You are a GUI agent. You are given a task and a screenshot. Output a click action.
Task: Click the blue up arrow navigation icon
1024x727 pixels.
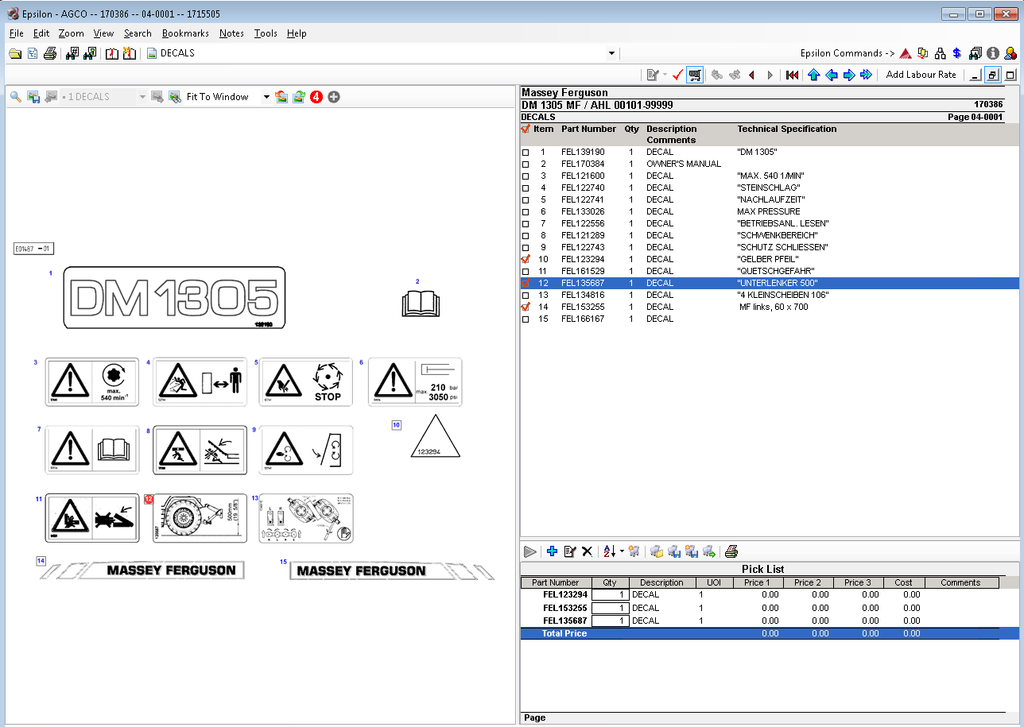point(813,75)
